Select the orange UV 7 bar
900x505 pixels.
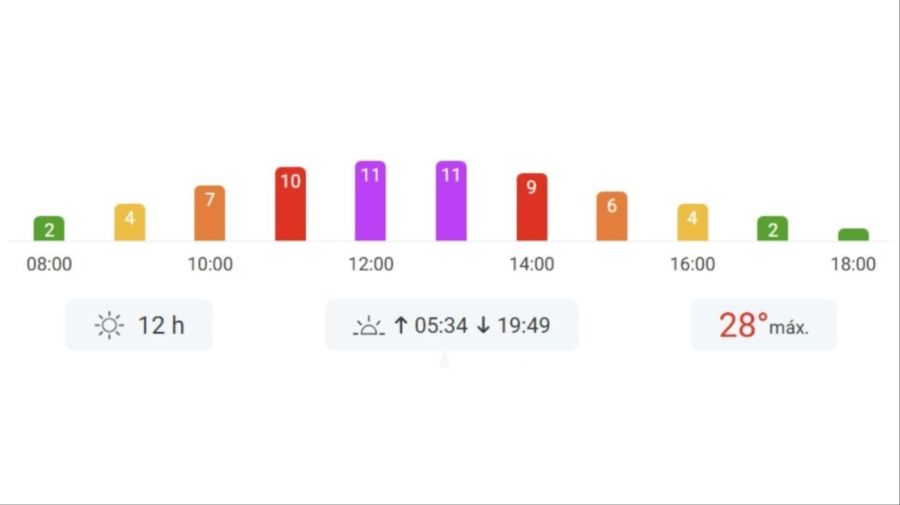point(210,213)
